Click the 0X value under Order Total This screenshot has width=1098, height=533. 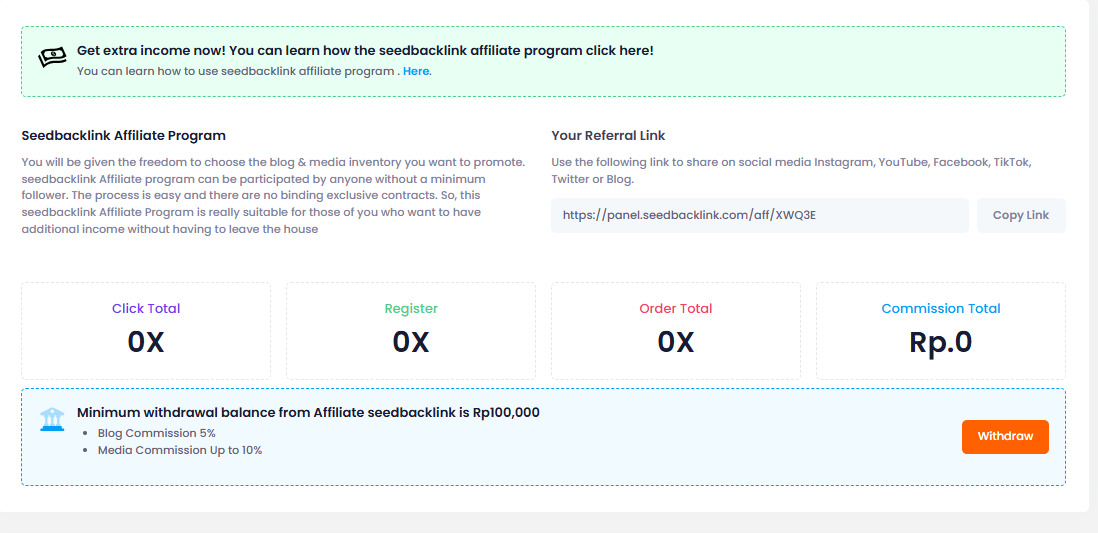676,342
